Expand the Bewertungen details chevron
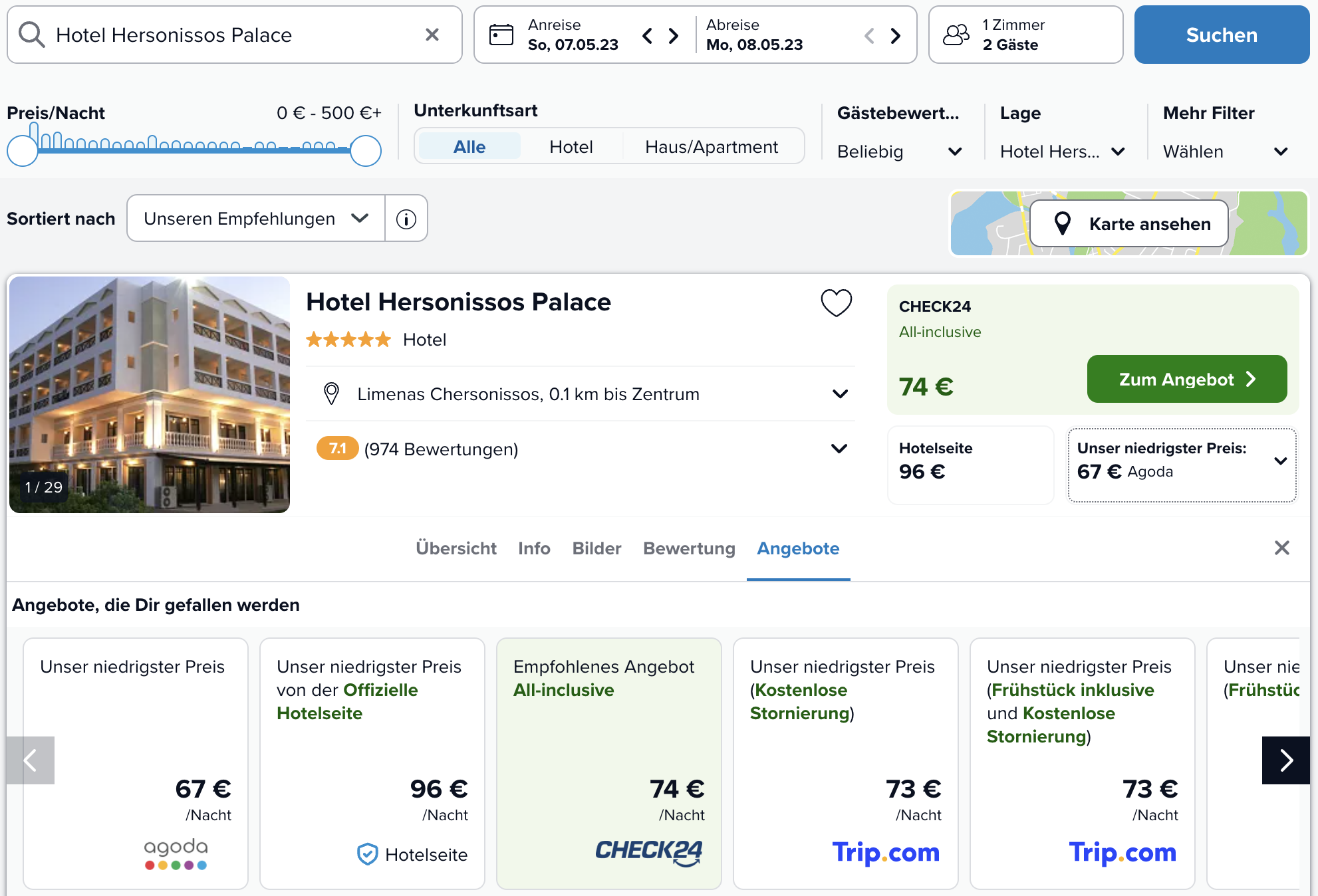Viewport: 1318px width, 896px height. (839, 449)
